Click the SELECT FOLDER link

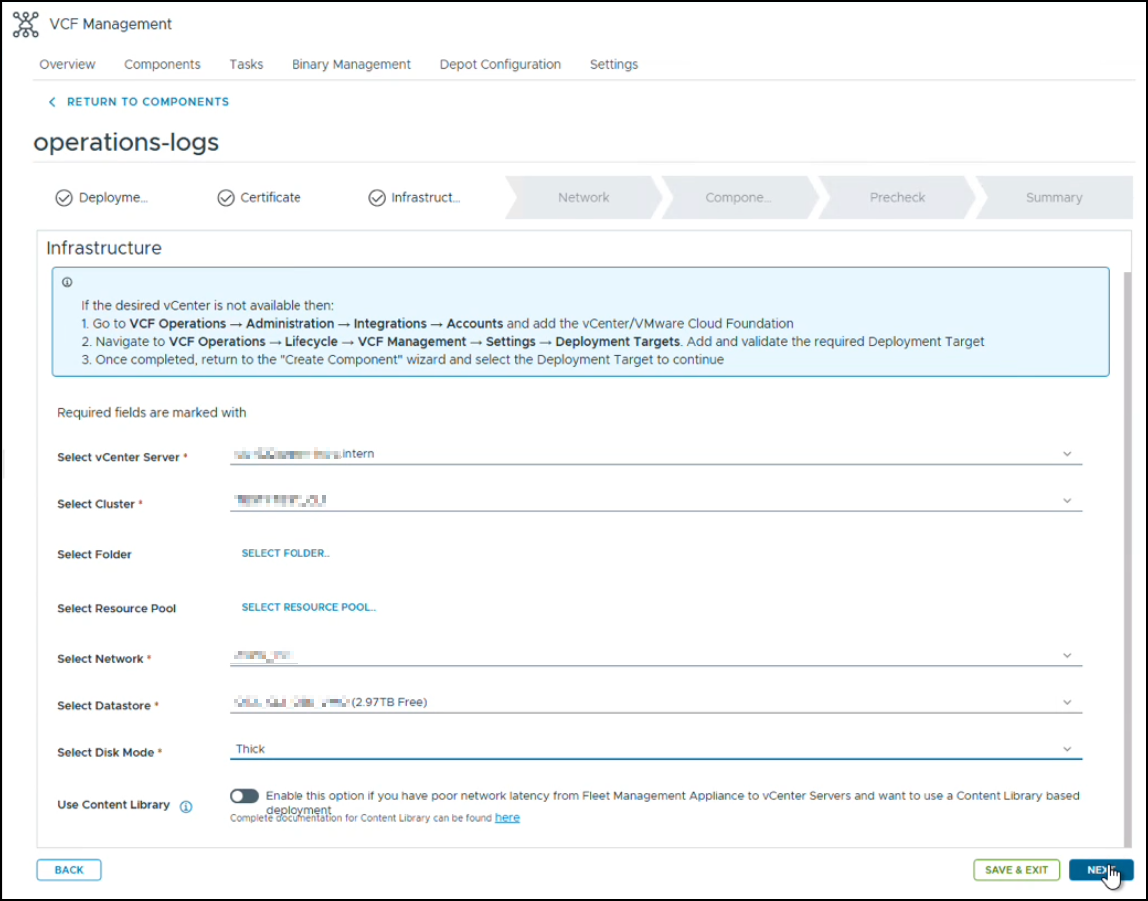(x=286, y=553)
